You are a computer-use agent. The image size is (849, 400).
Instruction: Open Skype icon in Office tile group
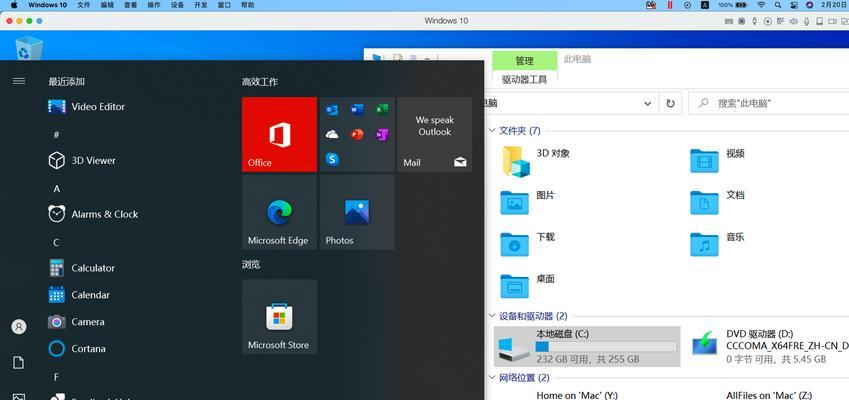(332, 159)
